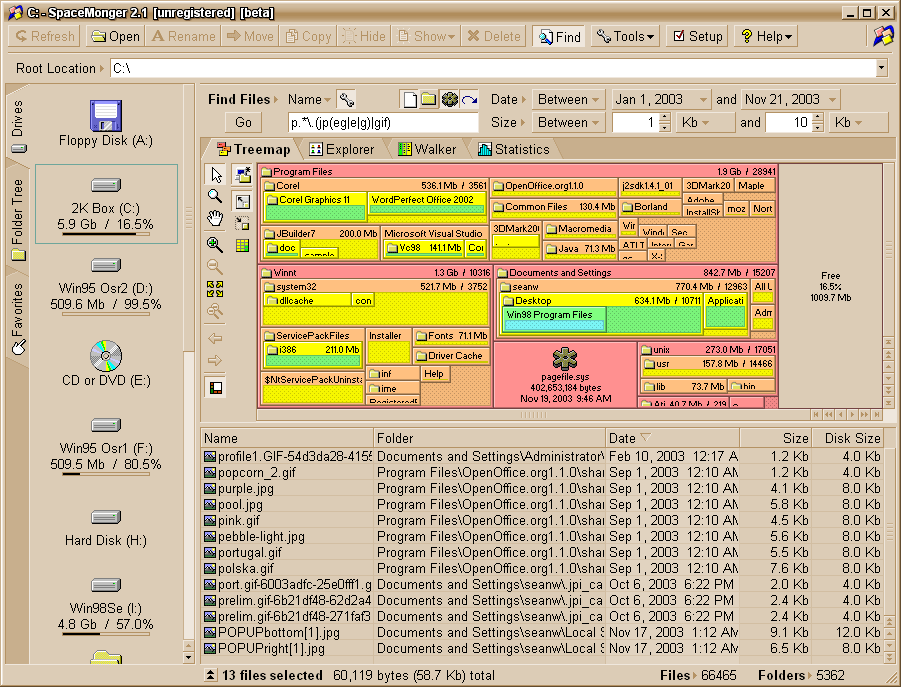Select the Win95 Osr1 (F:) drive

click(106, 446)
